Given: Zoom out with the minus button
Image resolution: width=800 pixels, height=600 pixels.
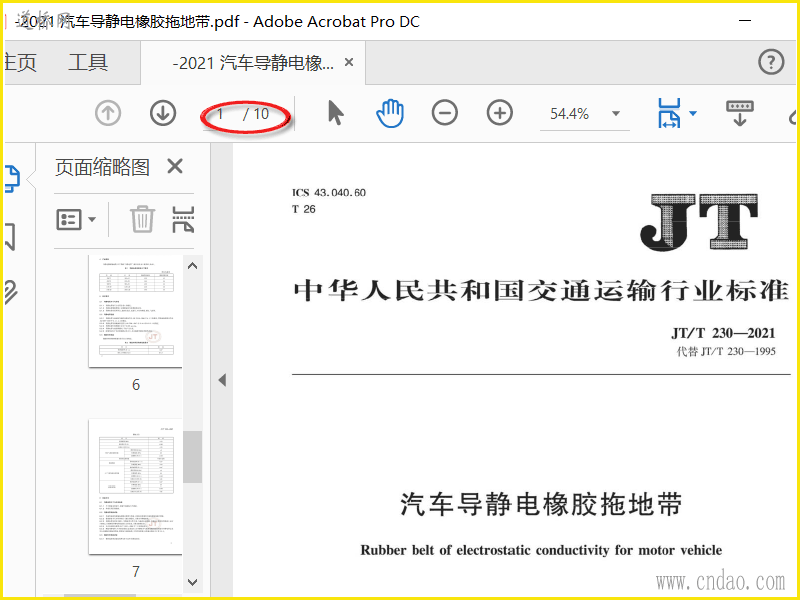Looking at the screenshot, I should [x=445, y=113].
